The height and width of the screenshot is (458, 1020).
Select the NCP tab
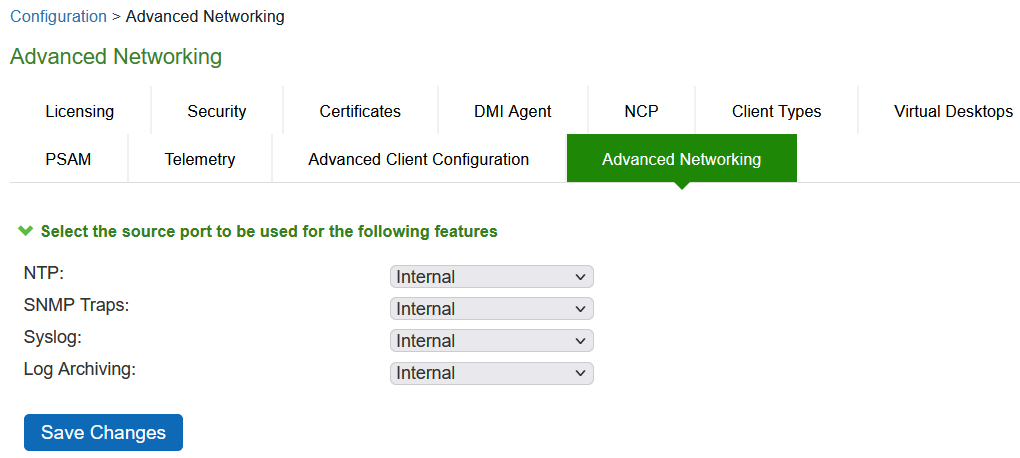(641, 111)
